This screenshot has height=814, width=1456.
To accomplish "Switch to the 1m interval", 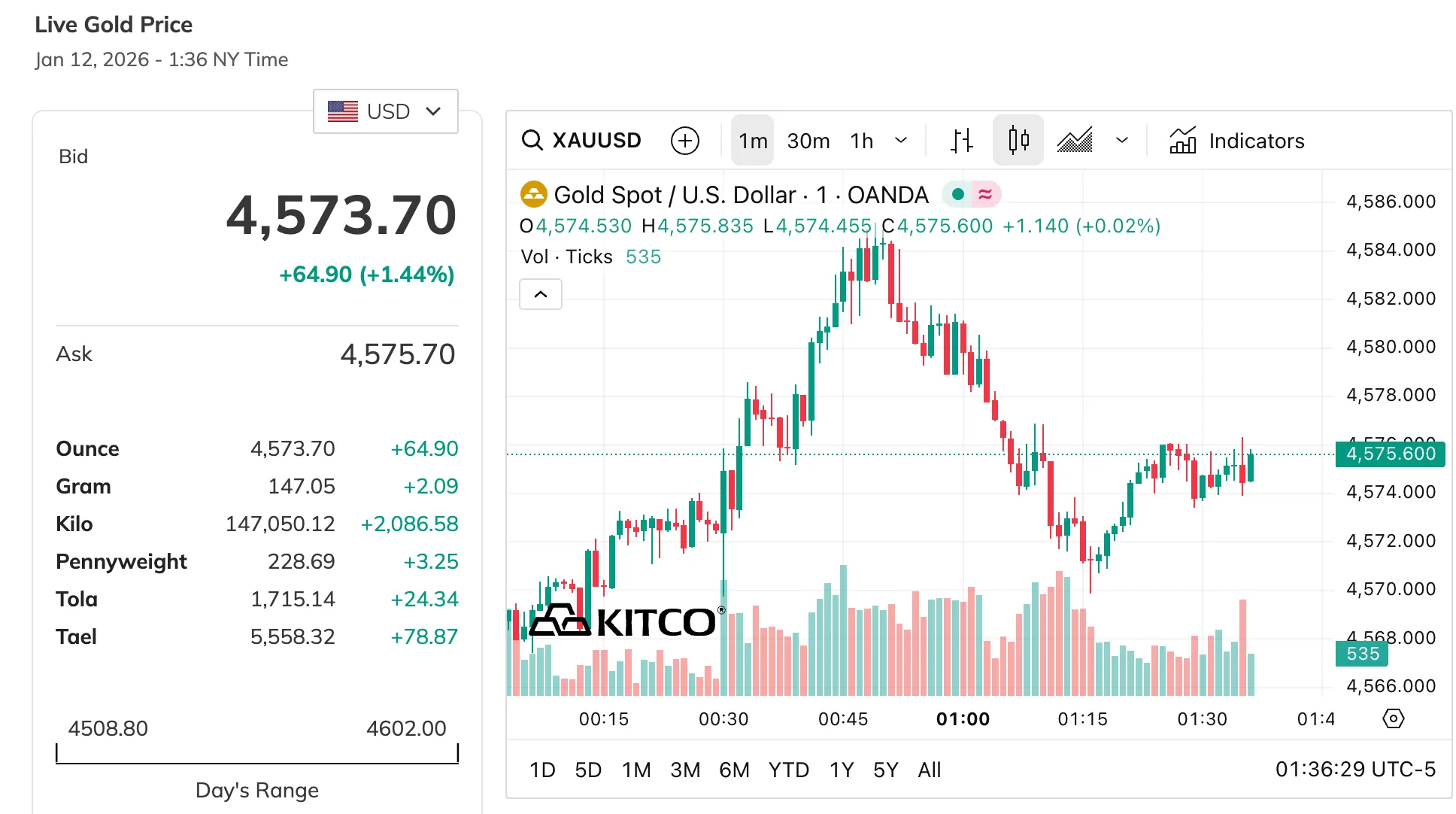I will point(752,141).
